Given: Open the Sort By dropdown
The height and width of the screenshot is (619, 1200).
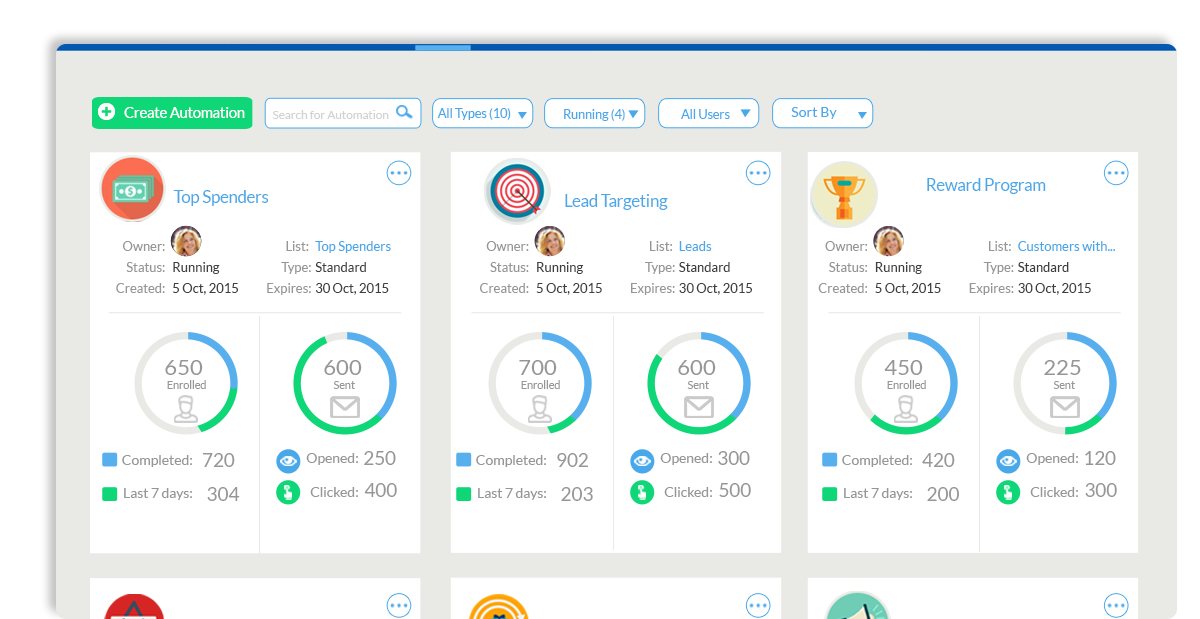Looking at the screenshot, I should pos(822,113).
